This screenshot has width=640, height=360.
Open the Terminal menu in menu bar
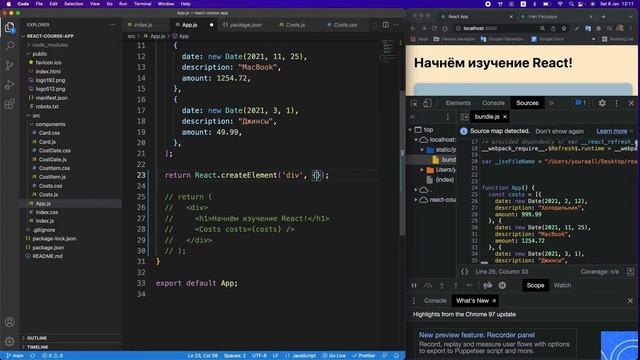pyautogui.click(x=142, y=4)
